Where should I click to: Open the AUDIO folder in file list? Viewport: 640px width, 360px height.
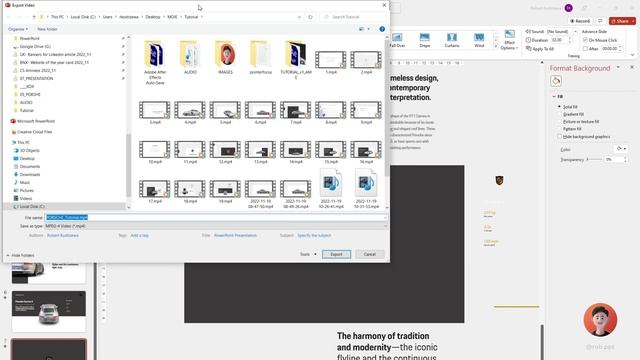190,57
